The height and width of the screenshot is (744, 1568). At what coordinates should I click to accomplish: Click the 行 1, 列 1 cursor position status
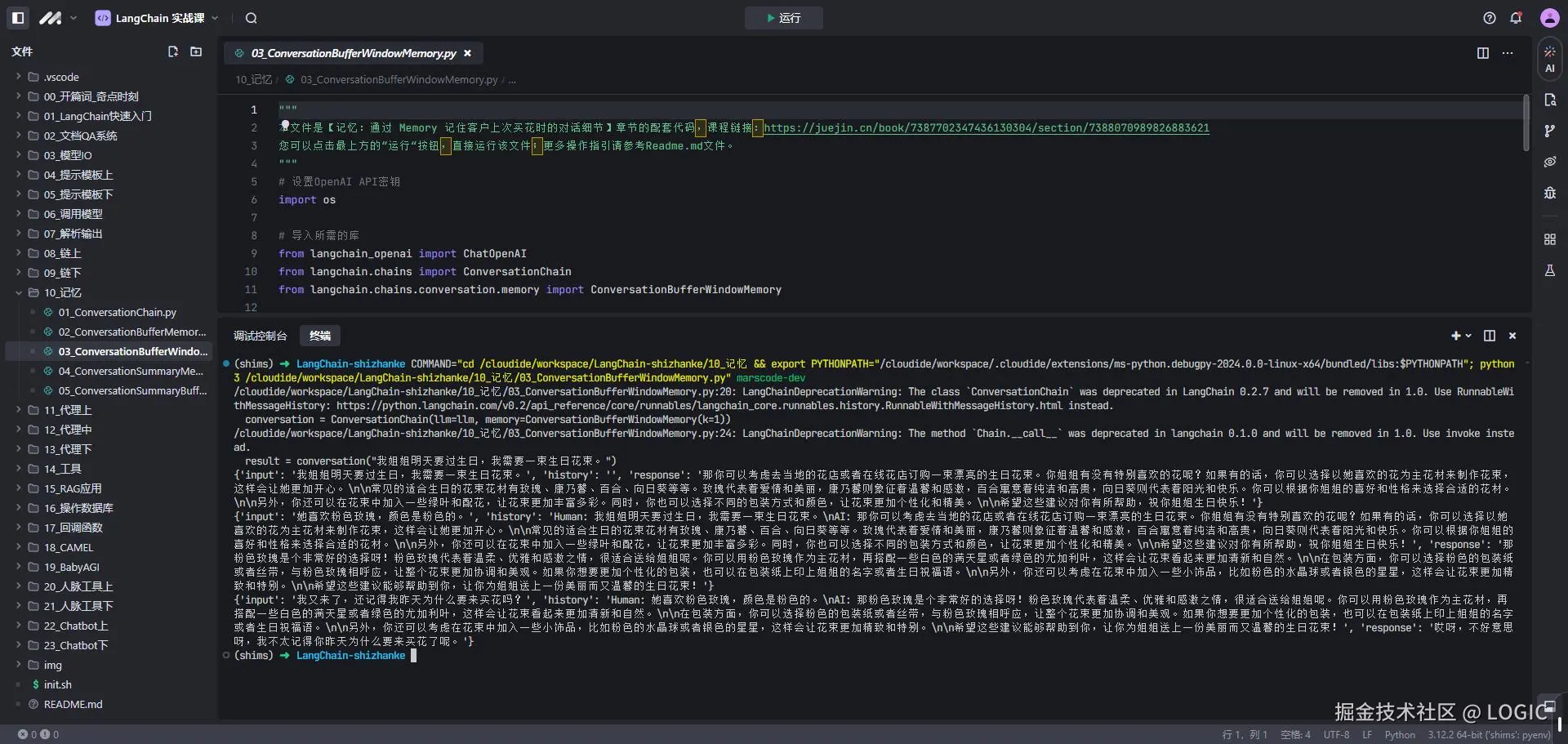[x=1244, y=734]
